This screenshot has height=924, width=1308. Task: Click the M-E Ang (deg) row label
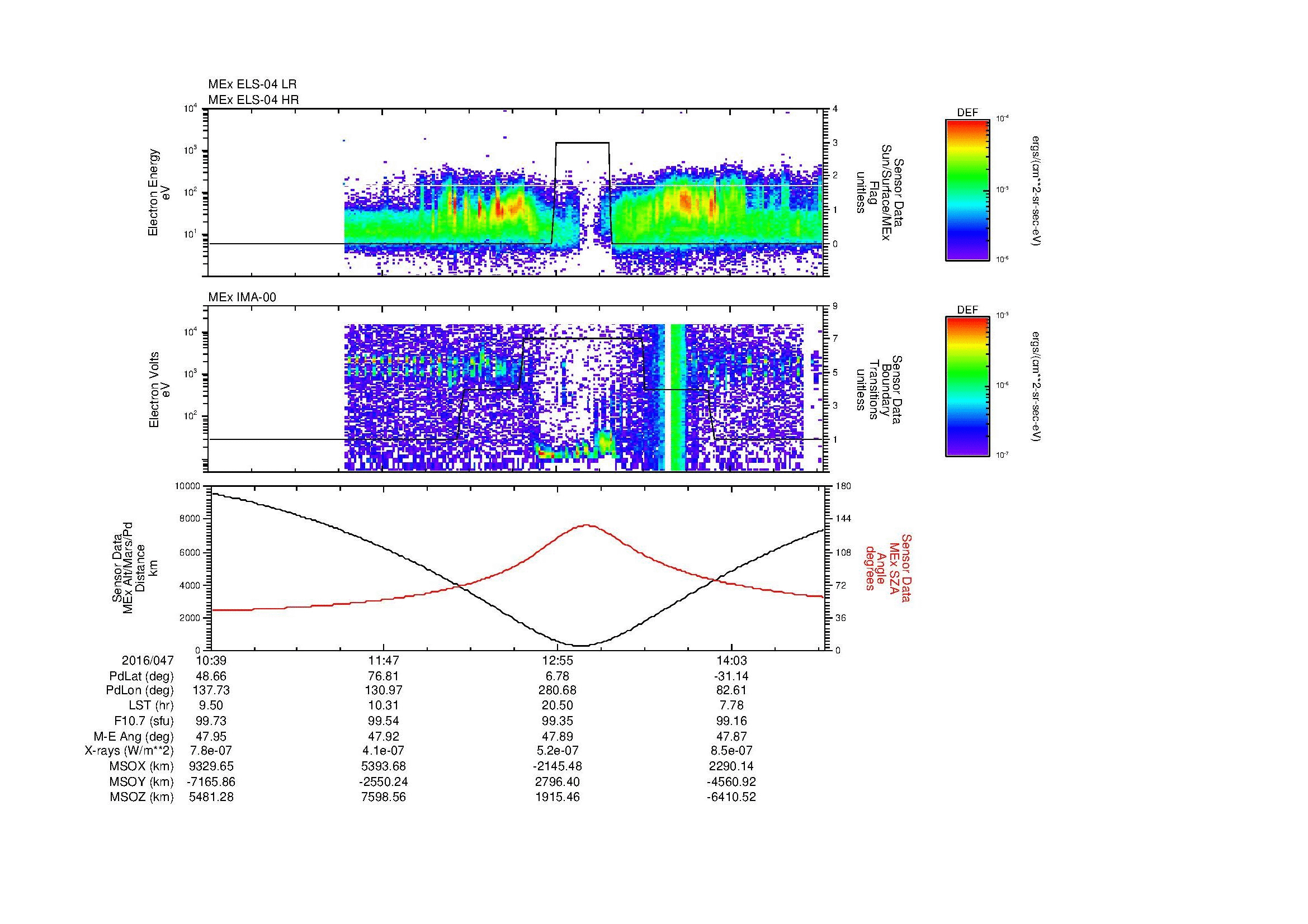point(134,736)
